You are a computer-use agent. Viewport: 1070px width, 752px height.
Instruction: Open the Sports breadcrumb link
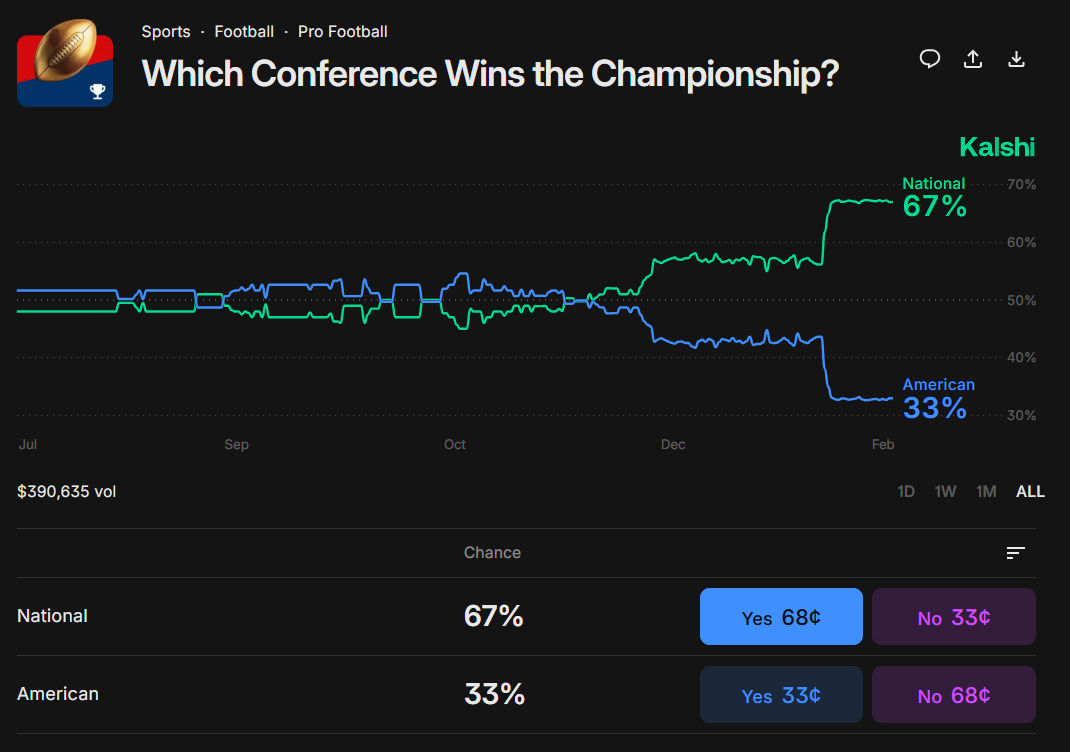[x=166, y=32]
